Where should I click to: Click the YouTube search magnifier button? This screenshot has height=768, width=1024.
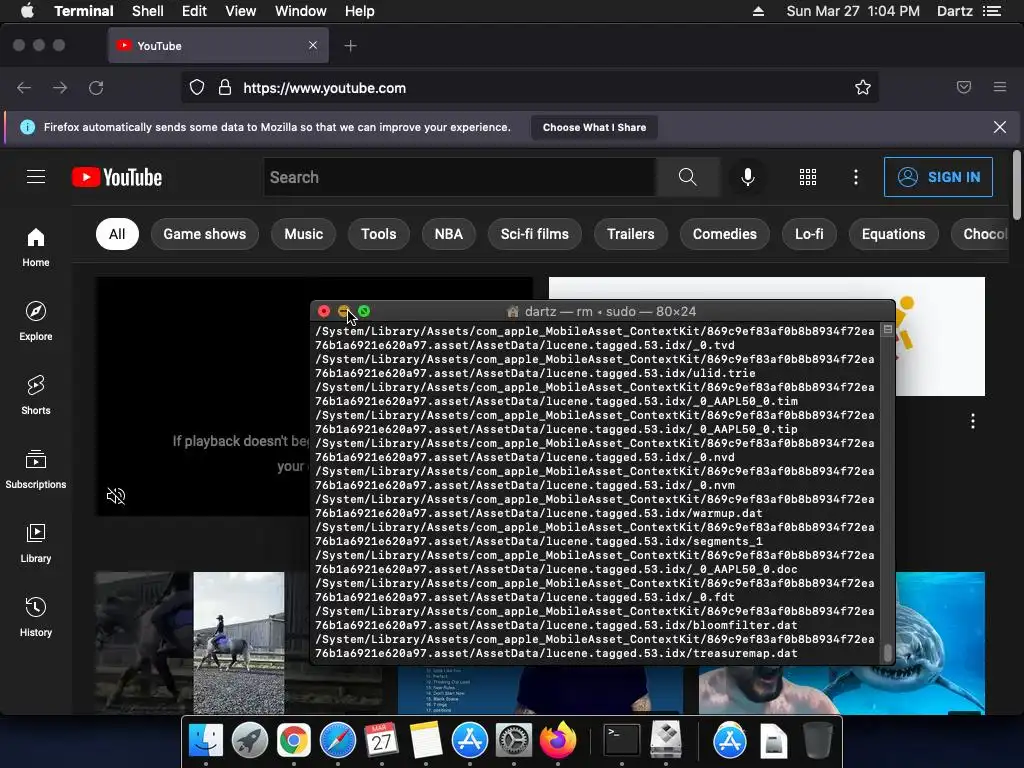(x=687, y=177)
